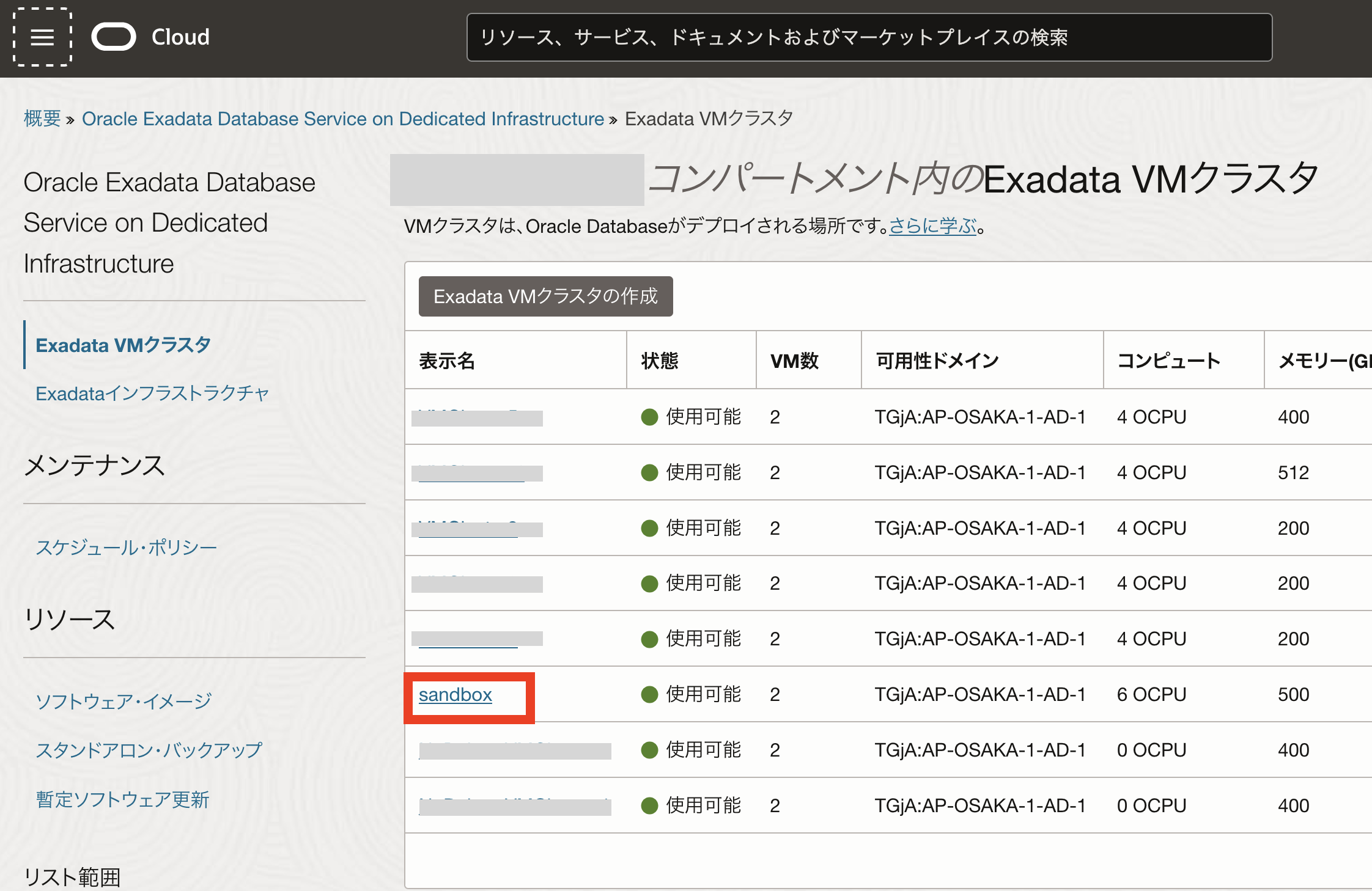Open スタンドアロン・バックアップ link
1372x891 pixels.
click(x=149, y=750)
